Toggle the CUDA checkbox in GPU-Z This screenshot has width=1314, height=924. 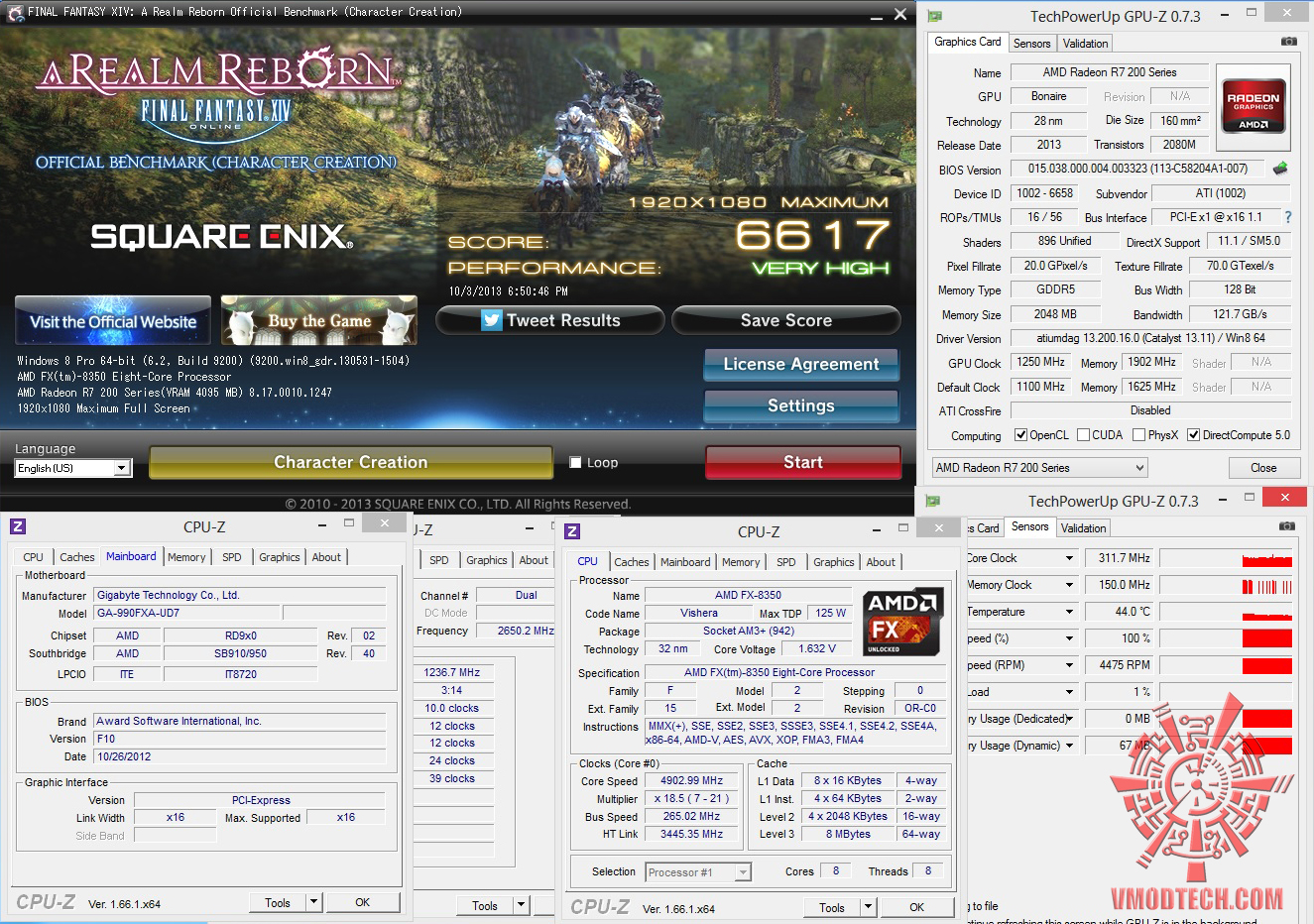pyautogui.click(x=1083, y=434)
